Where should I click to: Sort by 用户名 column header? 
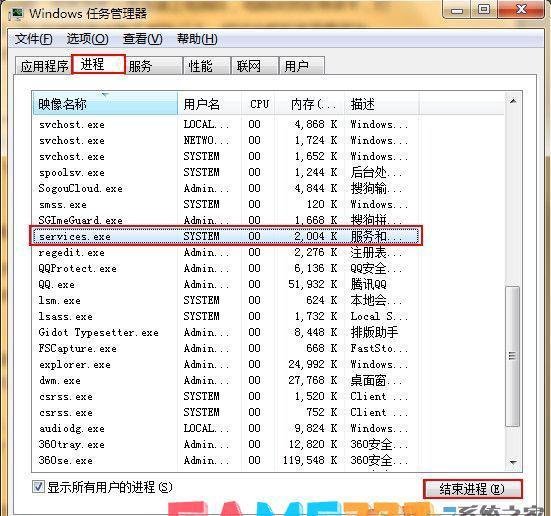[x=210, y=104]
